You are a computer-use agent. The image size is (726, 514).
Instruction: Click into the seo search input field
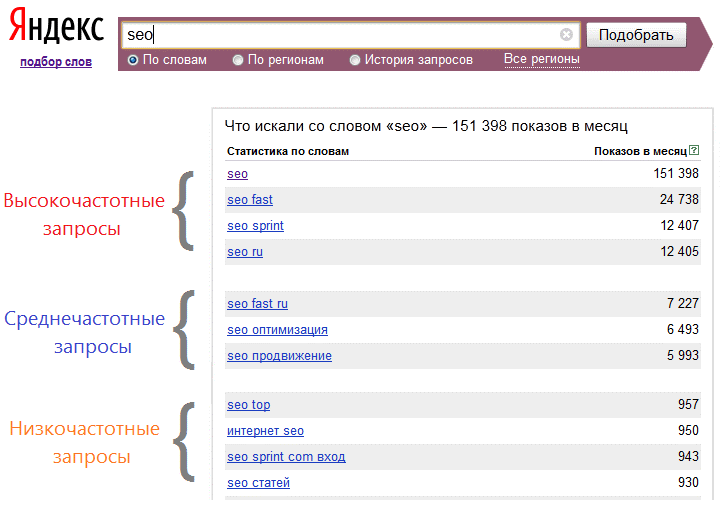point(340,35)
